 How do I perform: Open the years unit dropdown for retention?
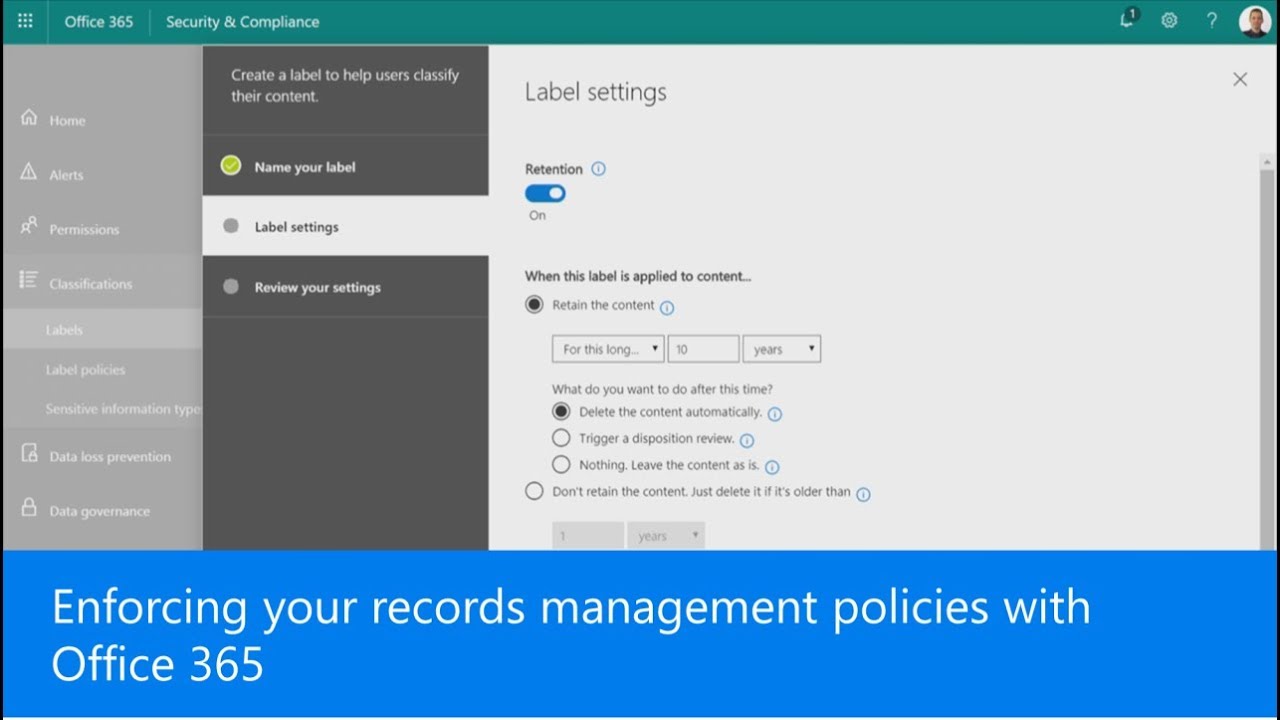pos(782,349)
